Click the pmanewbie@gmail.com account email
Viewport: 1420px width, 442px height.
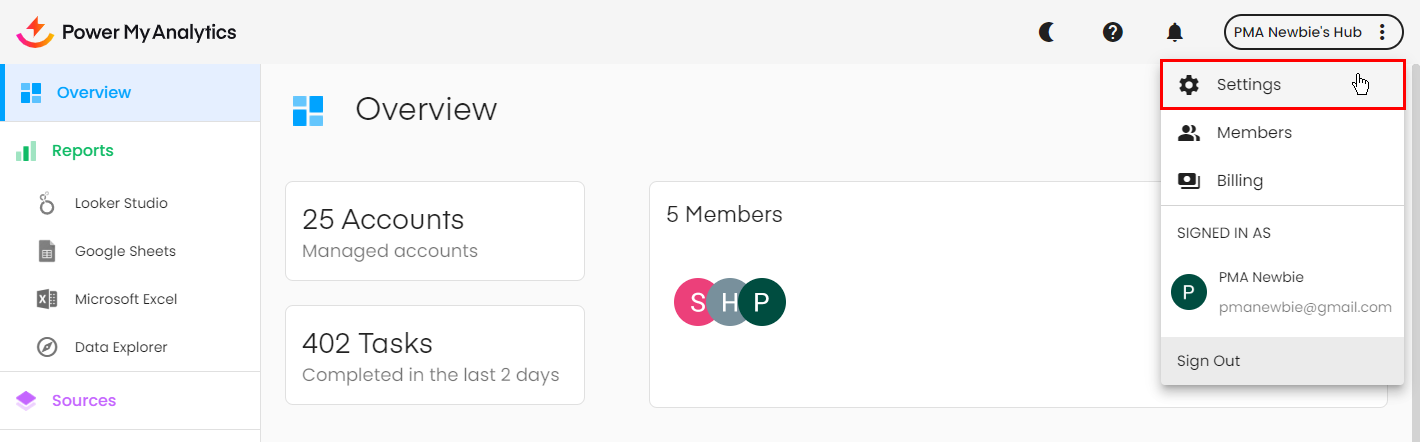[x=1305, y=307]
